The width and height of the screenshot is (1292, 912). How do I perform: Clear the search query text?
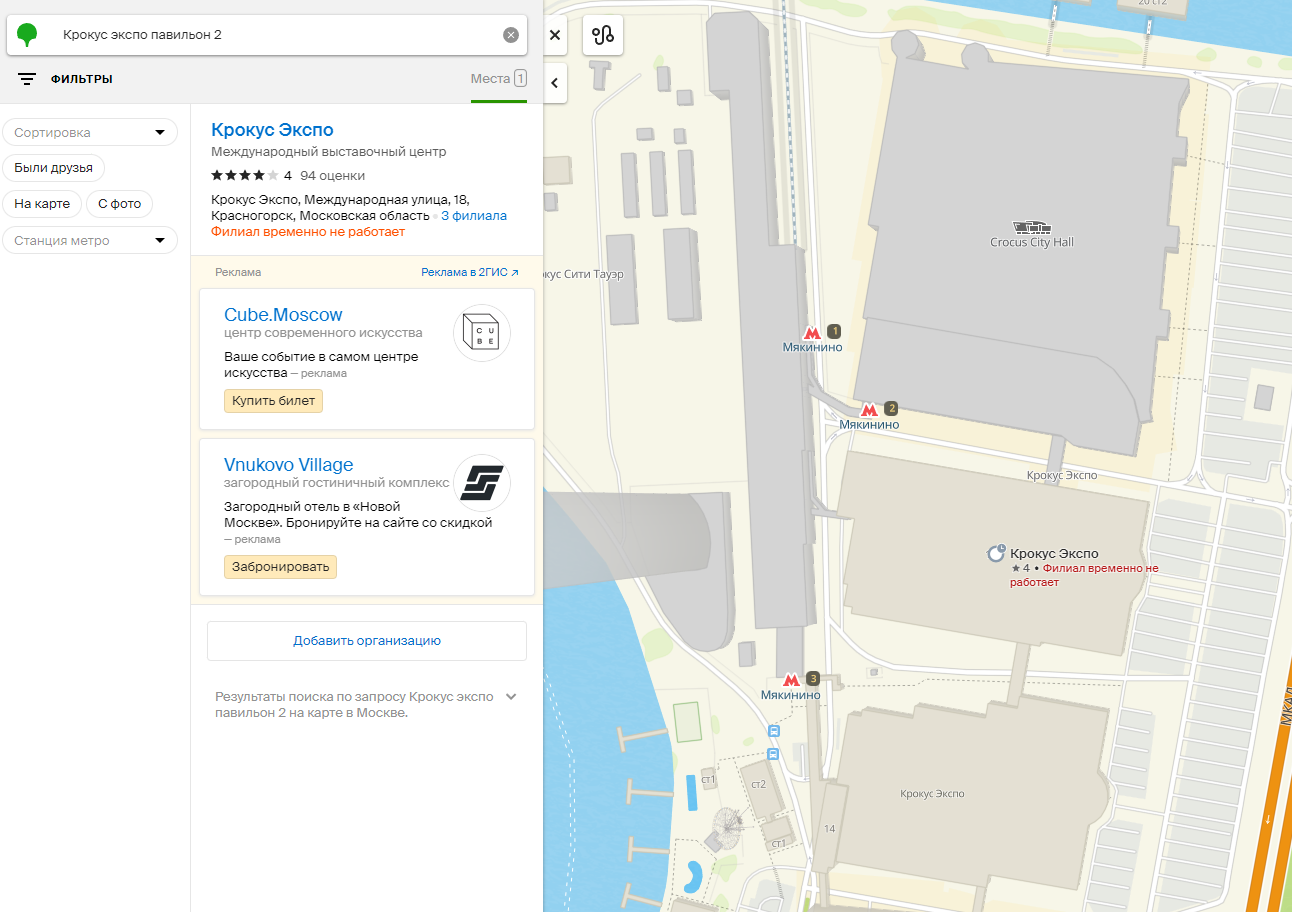(x=511, y=35)
